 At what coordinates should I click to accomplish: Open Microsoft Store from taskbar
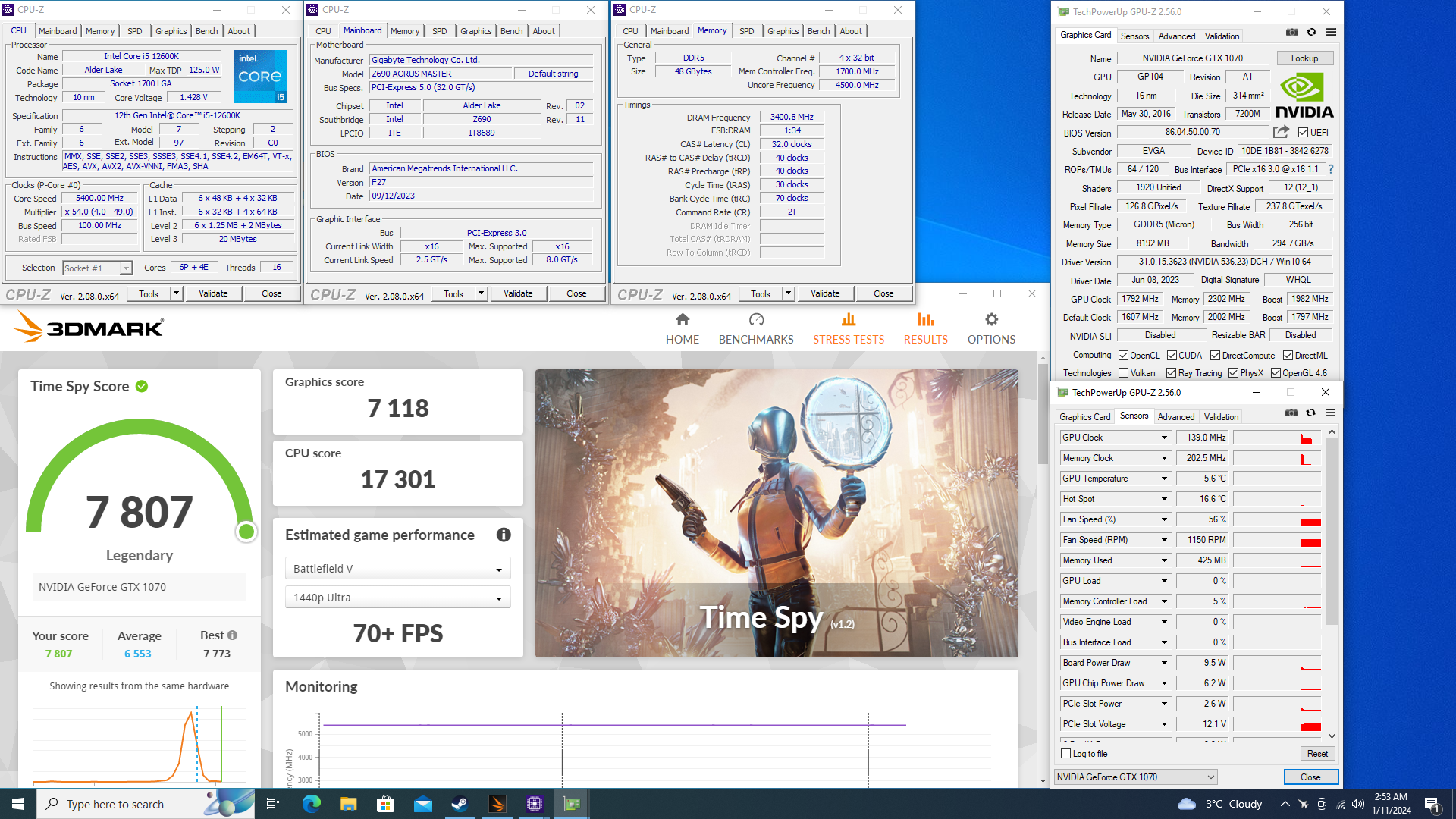click(385, 804)
